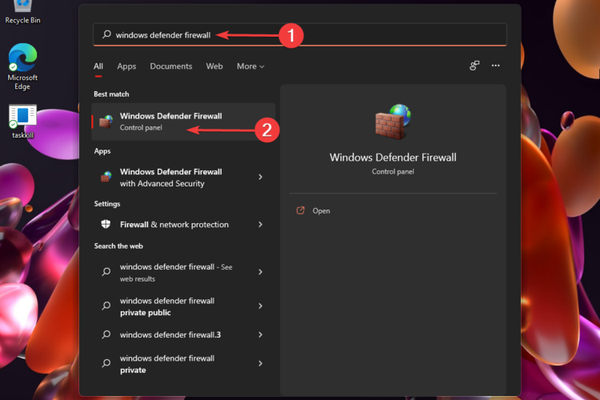Select the Web filter tab
Screen dimensions: 600x400
tap(214, 66)
